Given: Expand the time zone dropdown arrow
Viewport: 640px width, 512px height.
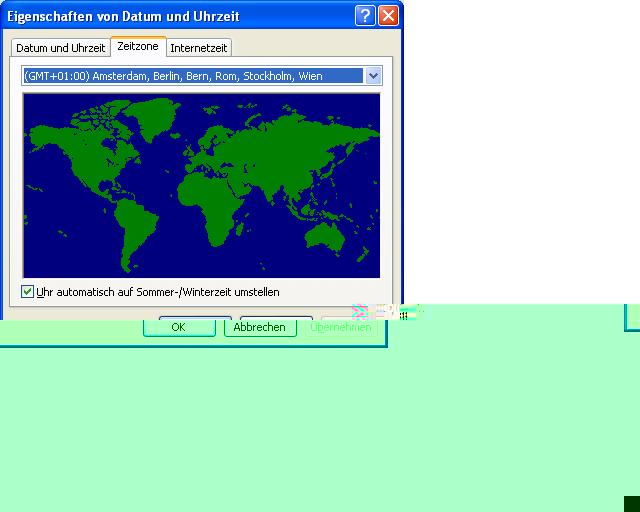Looking at the screenshot, I should coord(373,76).
